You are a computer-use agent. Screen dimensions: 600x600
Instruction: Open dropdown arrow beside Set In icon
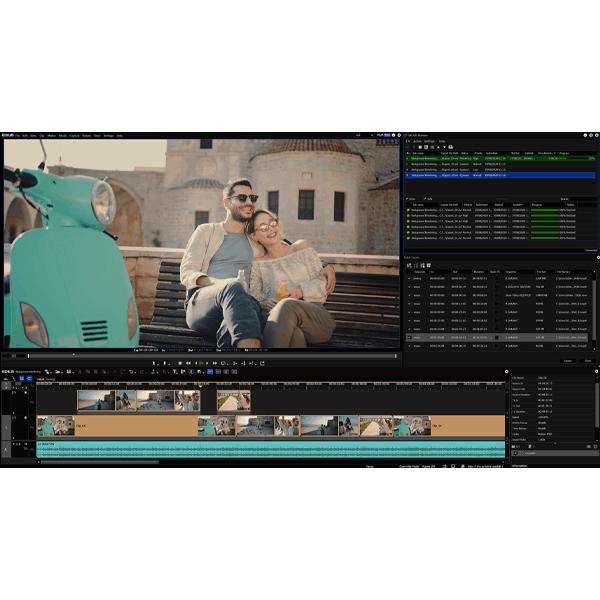[158, 364]
